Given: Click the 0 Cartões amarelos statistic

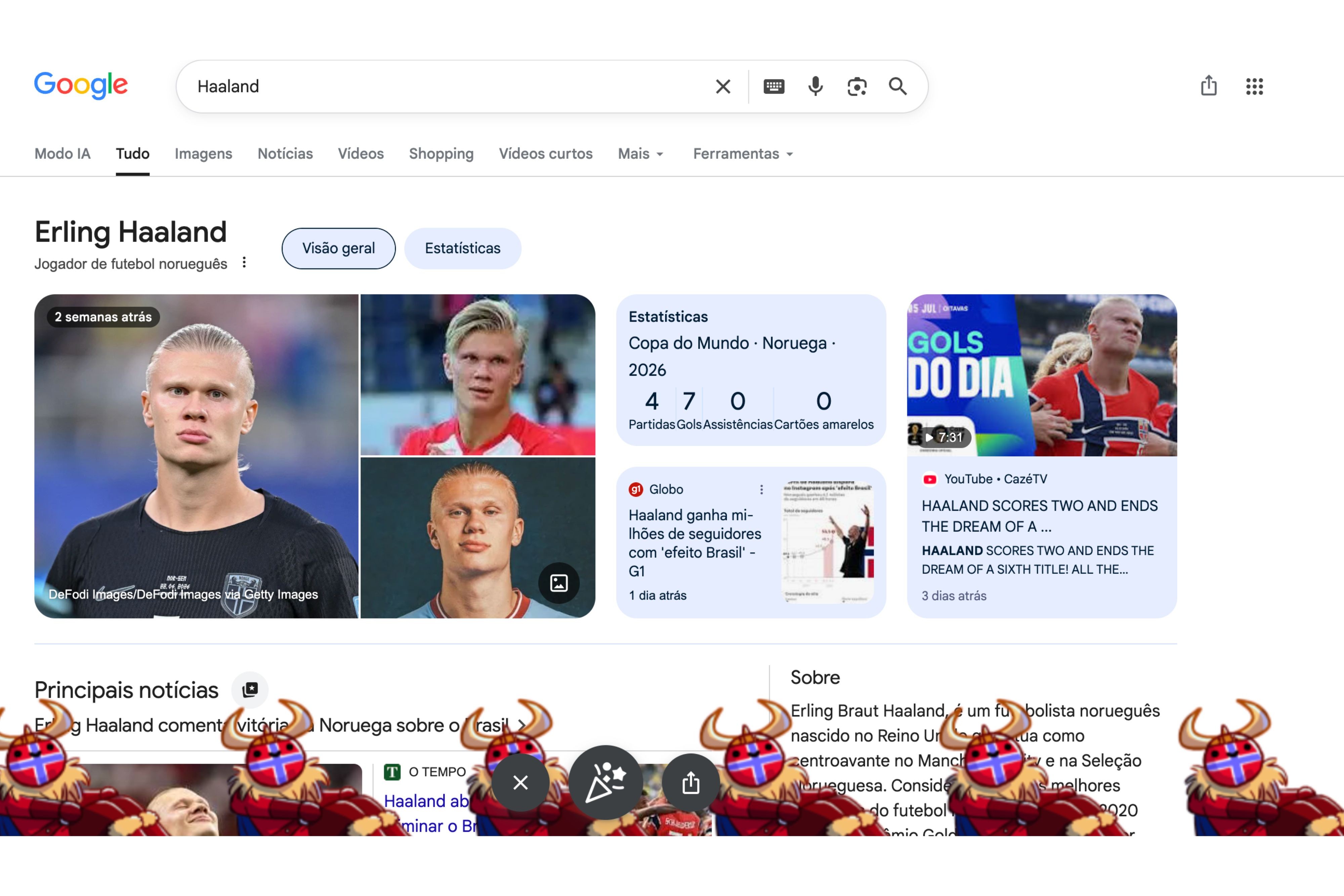Looking at the screenshot, I should [x=824, y=410].
